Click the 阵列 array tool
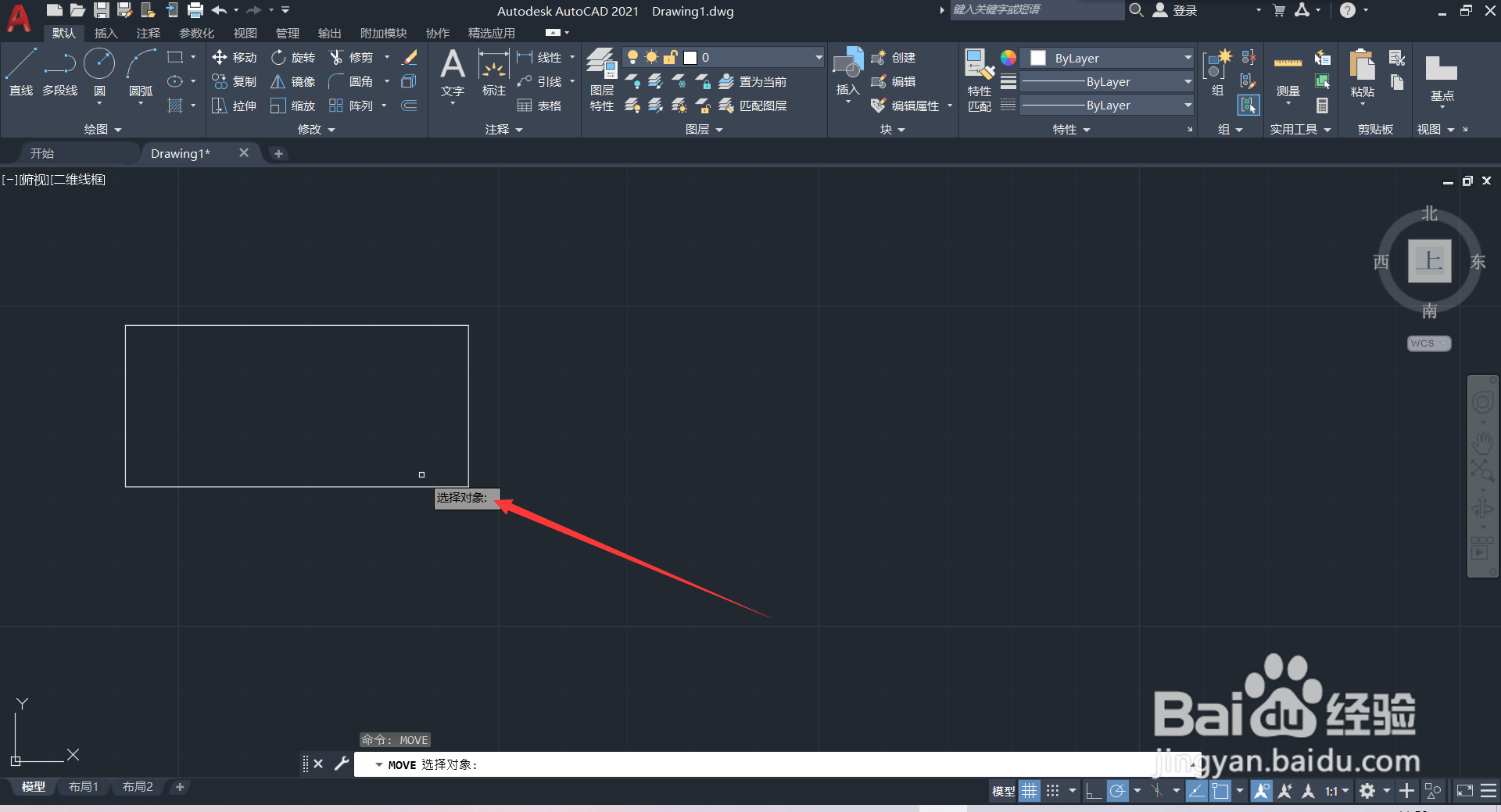 click(x=352, y=106)
